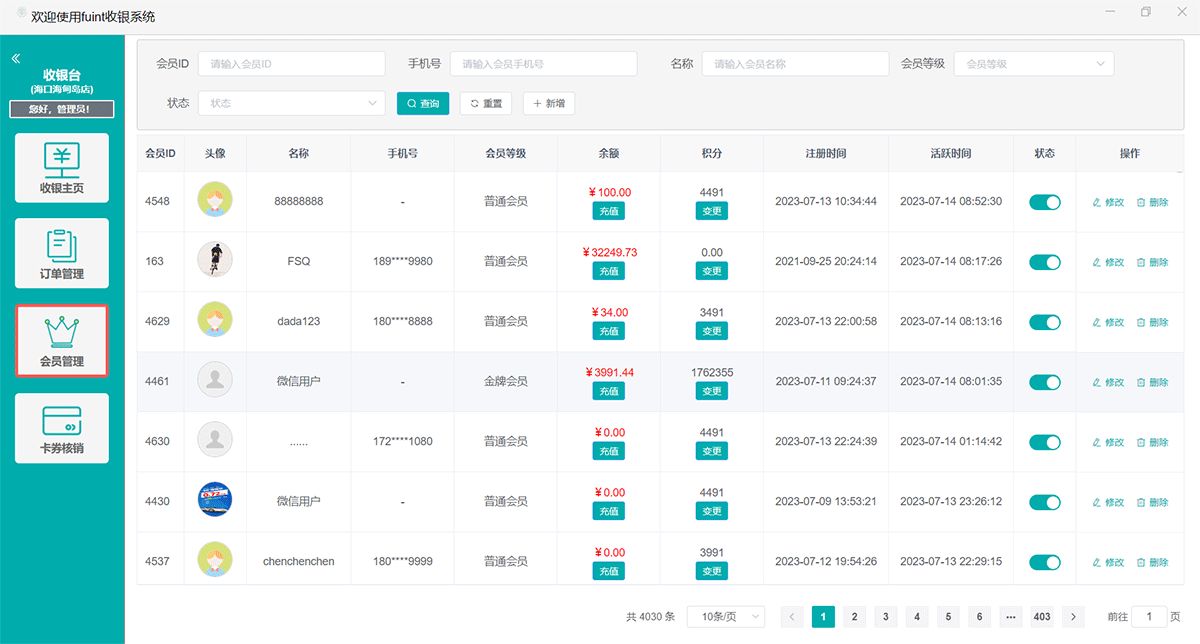Open 收银主页 cashier home icon
The height and width of the screenshot is (644, 1200).
pyautogui.click(x=62, y=160)
